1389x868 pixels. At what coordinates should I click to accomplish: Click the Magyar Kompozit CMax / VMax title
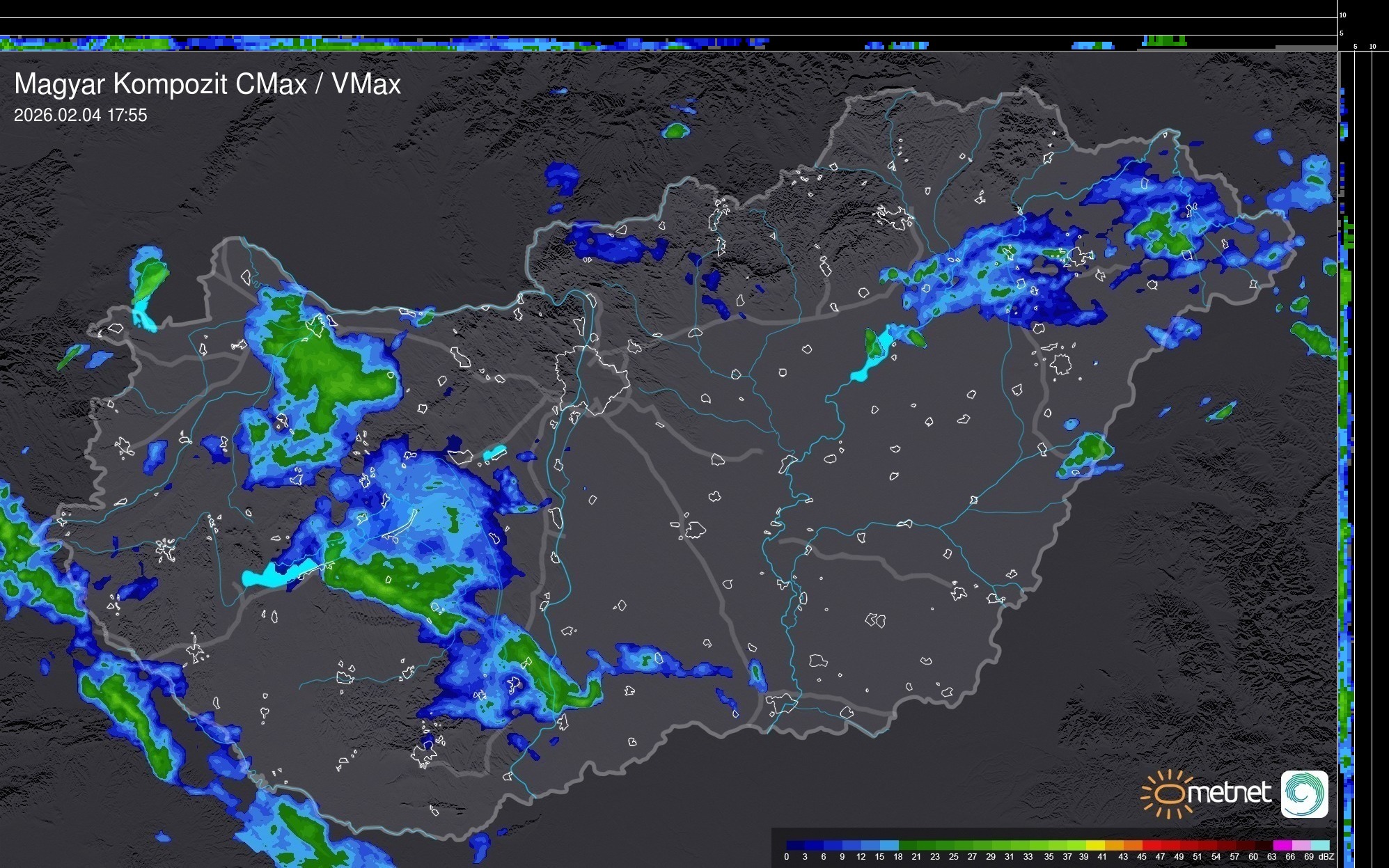207,84
